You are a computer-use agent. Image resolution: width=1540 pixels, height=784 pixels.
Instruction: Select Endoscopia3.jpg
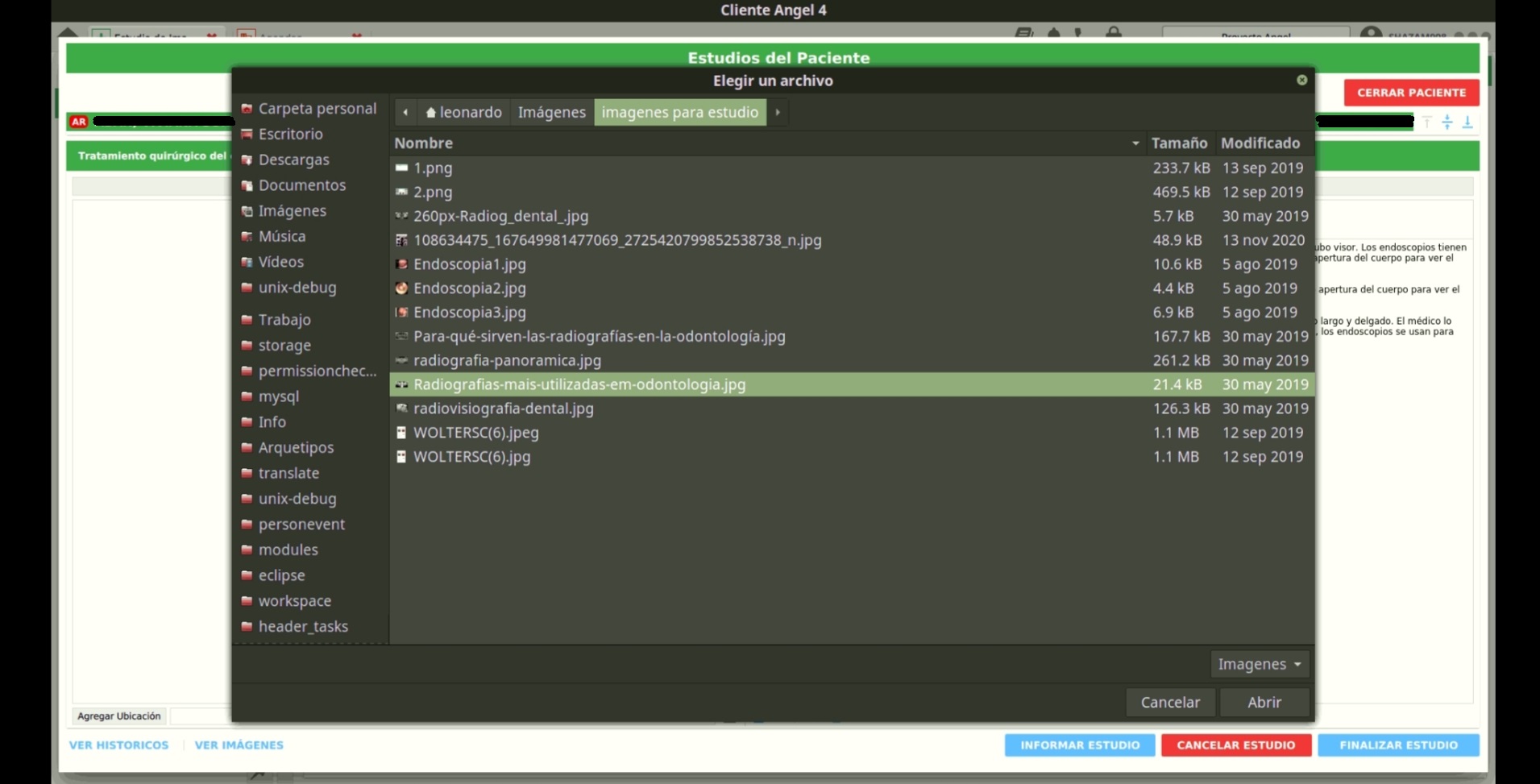(852, 313)
